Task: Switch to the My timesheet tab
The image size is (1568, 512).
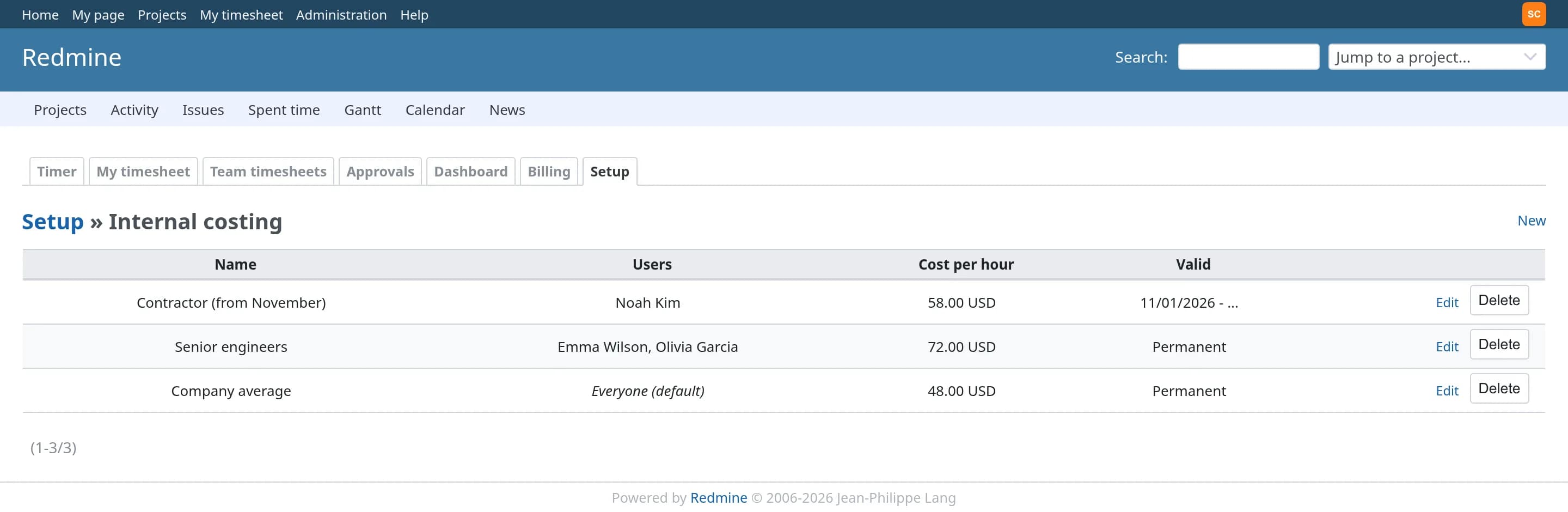Action: click(143, 171)
